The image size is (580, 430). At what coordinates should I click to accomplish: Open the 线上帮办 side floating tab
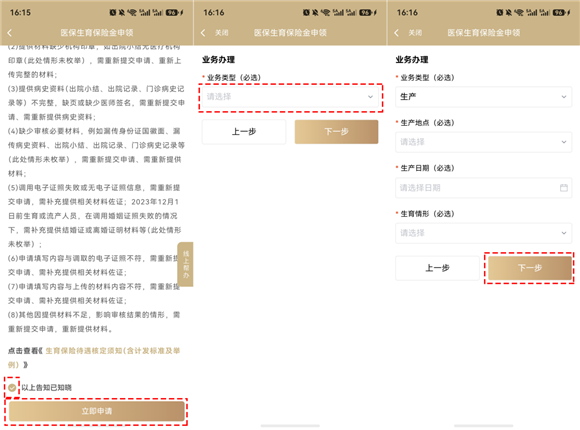tap(186, 264)
